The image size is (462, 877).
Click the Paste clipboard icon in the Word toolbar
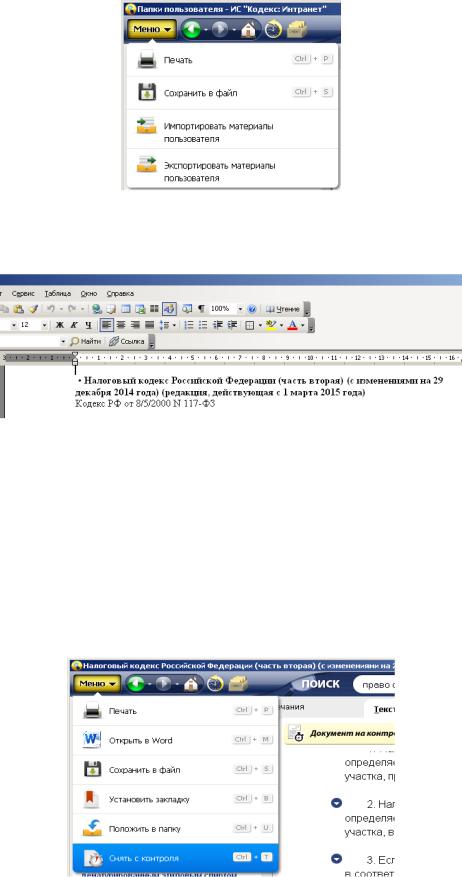tap(18, 309)
